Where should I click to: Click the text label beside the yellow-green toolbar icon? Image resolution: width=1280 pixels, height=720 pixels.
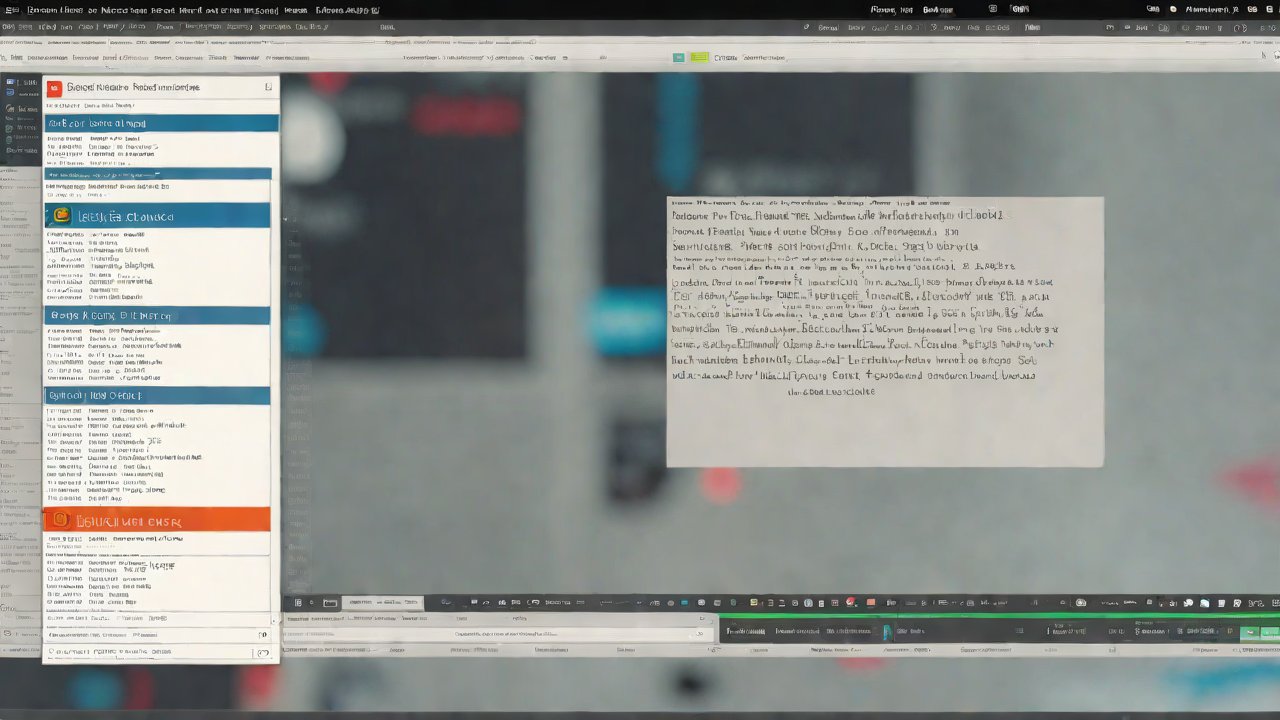coord(726,58)
